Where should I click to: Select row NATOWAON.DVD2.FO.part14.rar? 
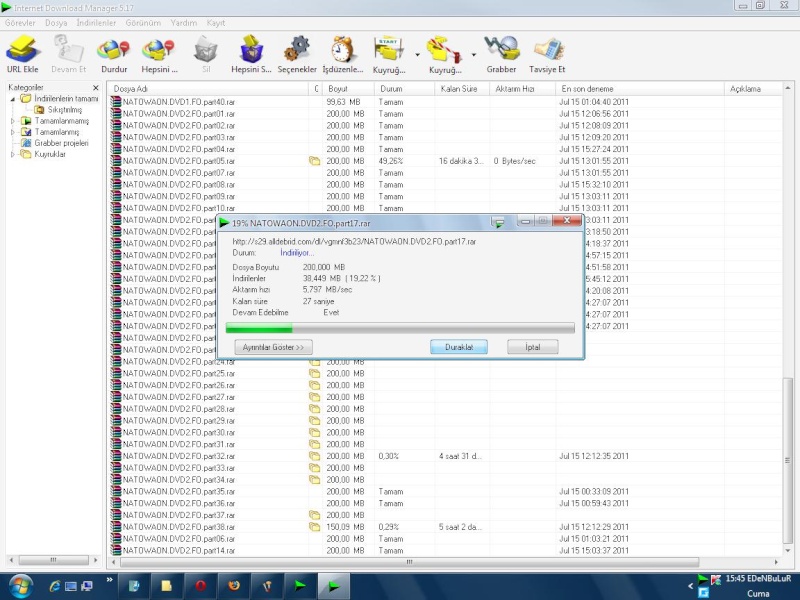446,551
